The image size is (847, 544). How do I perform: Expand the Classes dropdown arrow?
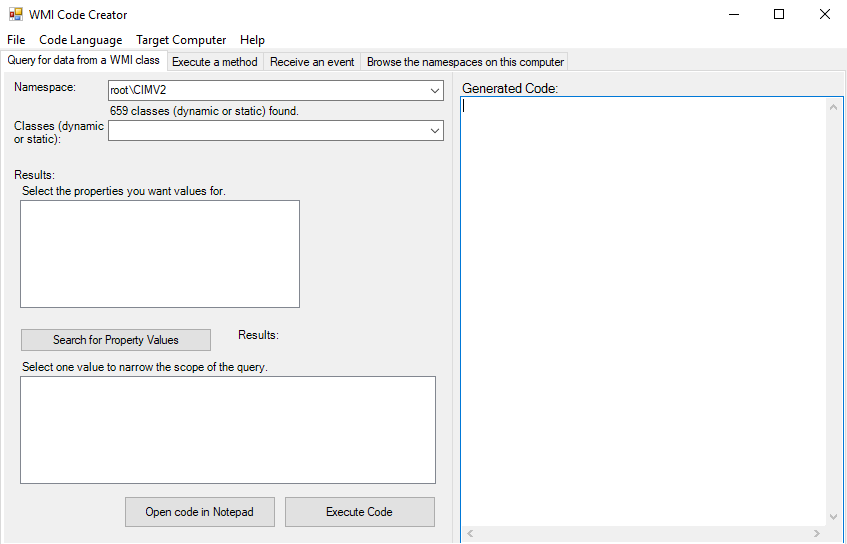tap(435, 131)
